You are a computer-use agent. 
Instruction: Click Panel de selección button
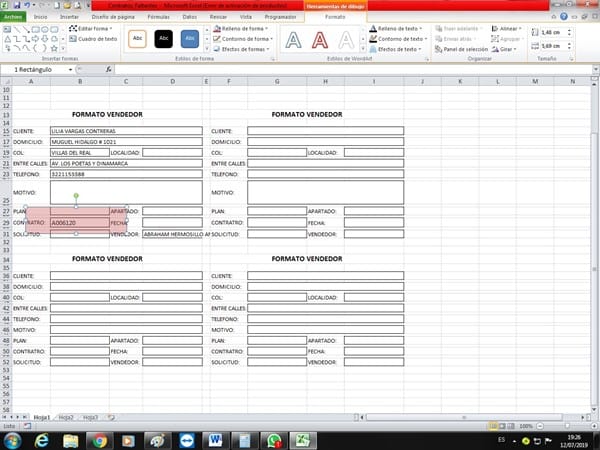point(461,49)
